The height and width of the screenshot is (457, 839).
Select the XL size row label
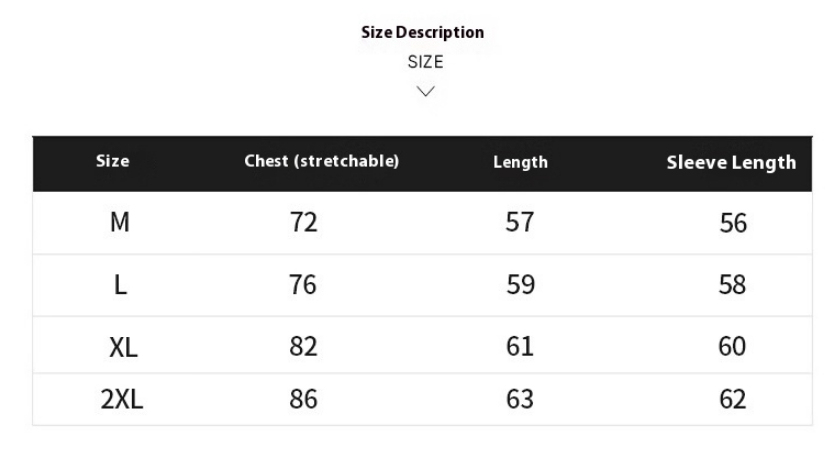[123, 347]
